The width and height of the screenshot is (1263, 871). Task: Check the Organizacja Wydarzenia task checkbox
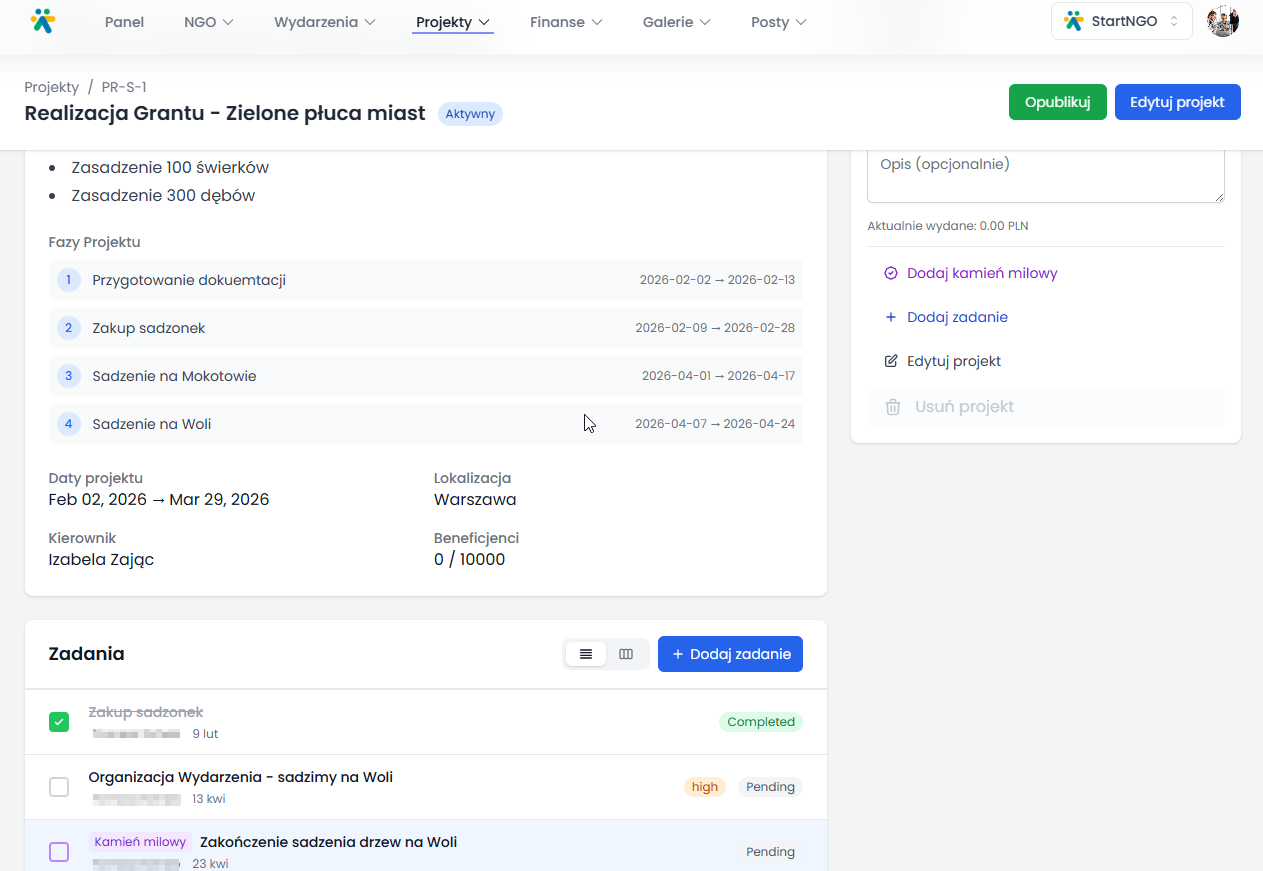pos(59,787)
